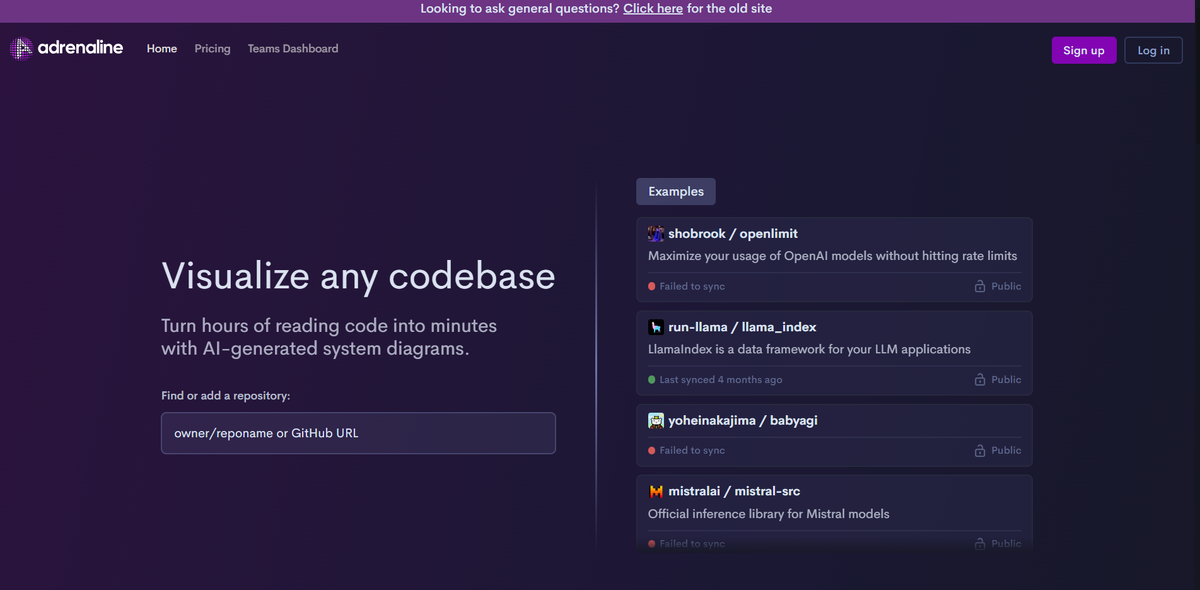Click 'Official inference library for Mistral models' text

768,514
